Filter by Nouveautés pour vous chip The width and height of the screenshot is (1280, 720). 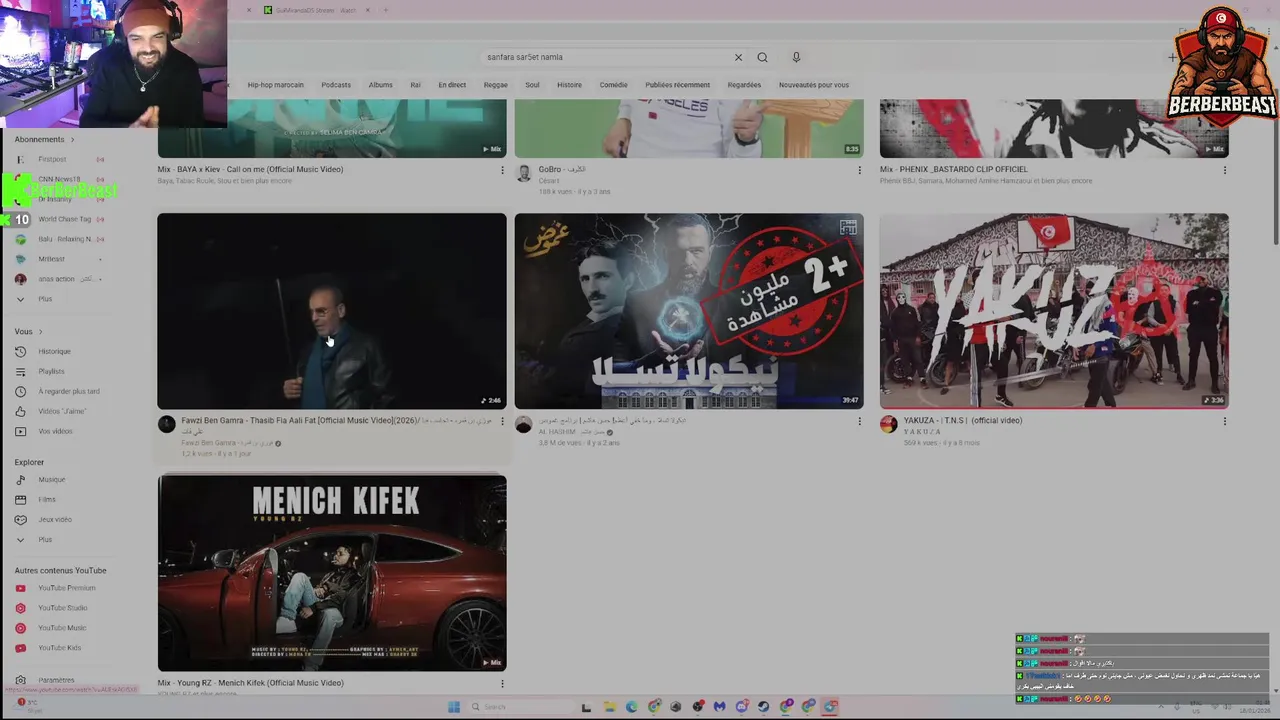[x=813, y=85]
